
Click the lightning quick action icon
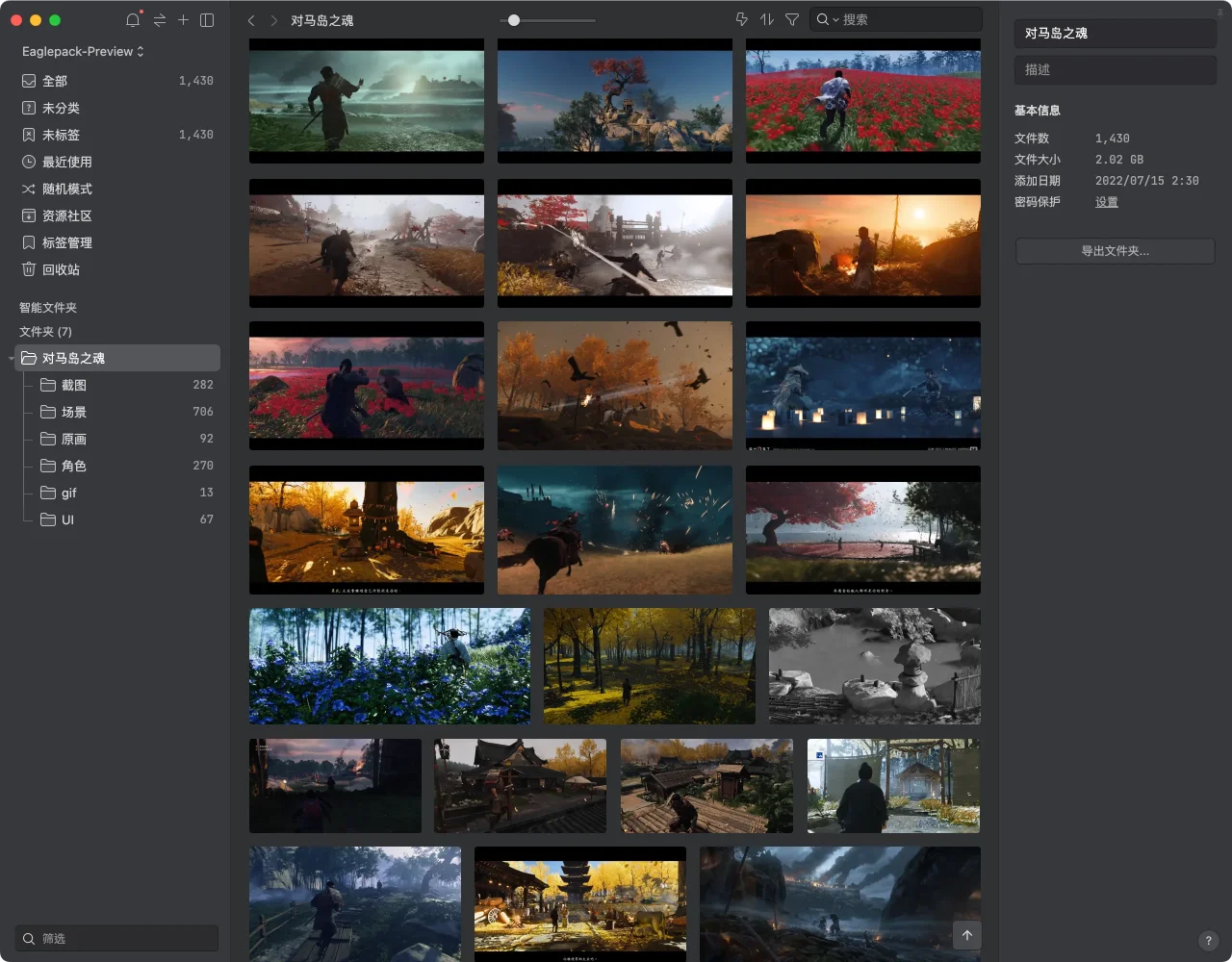[742, 19]
